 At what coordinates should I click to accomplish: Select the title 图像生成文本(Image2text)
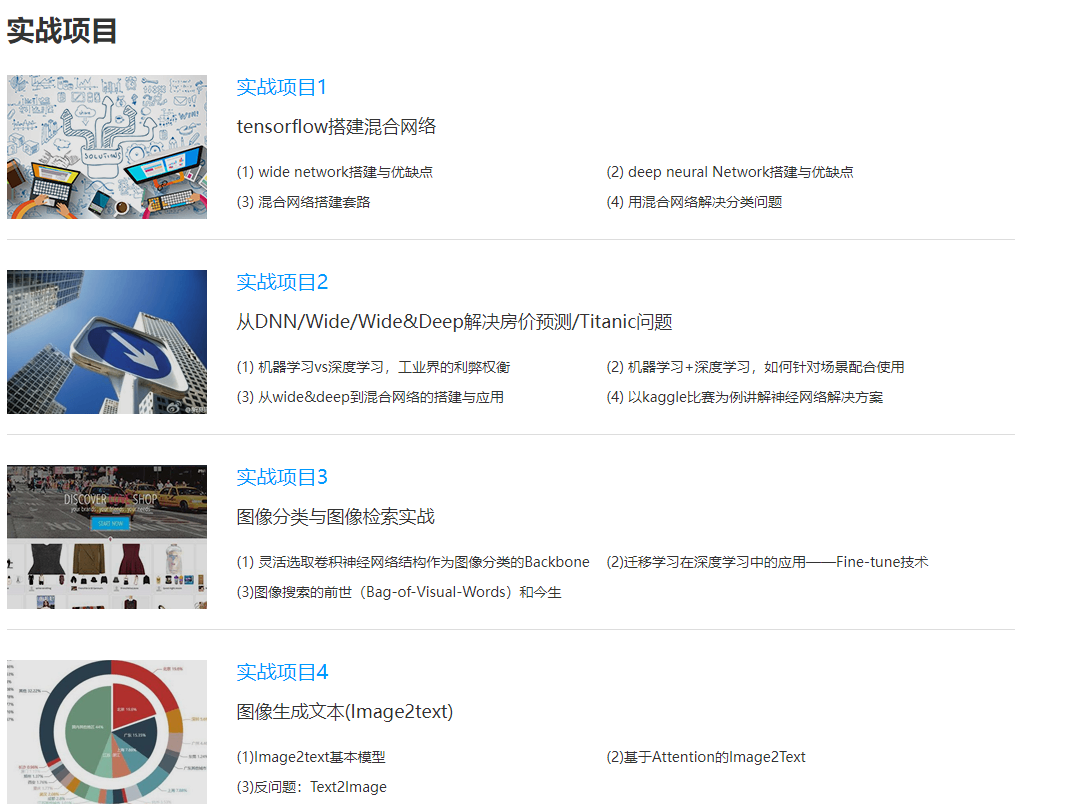point(344,712)
